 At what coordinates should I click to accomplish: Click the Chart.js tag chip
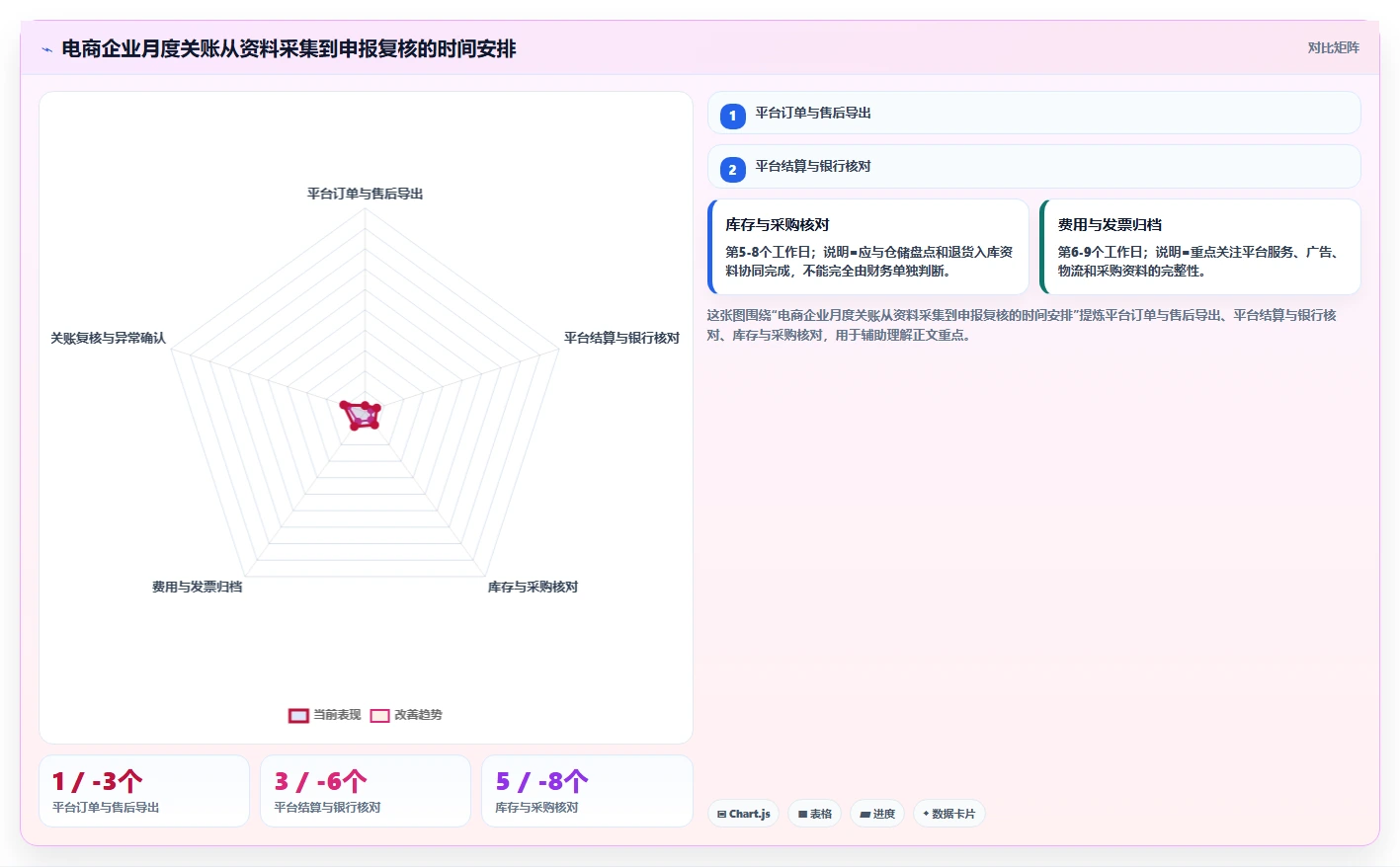744,814
